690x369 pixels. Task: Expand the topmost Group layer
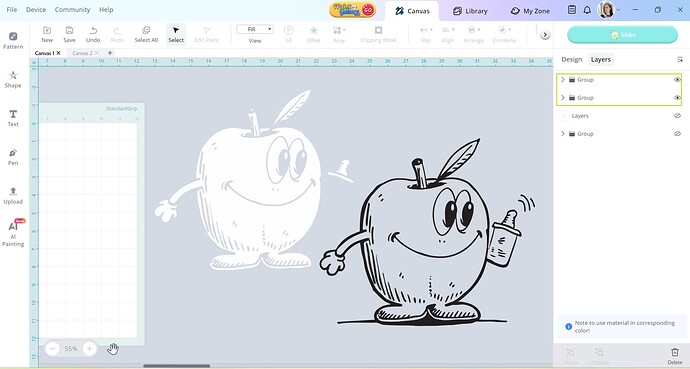click(562, 80)
